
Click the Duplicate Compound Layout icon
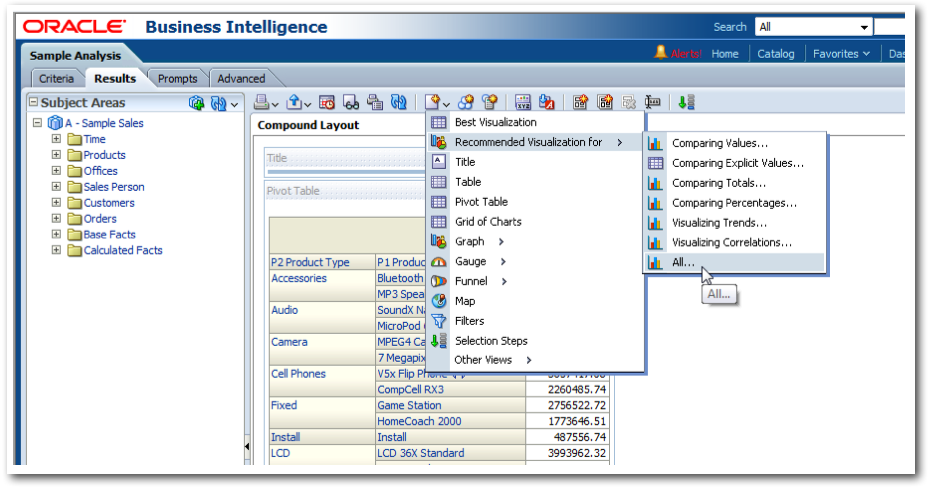605,102
